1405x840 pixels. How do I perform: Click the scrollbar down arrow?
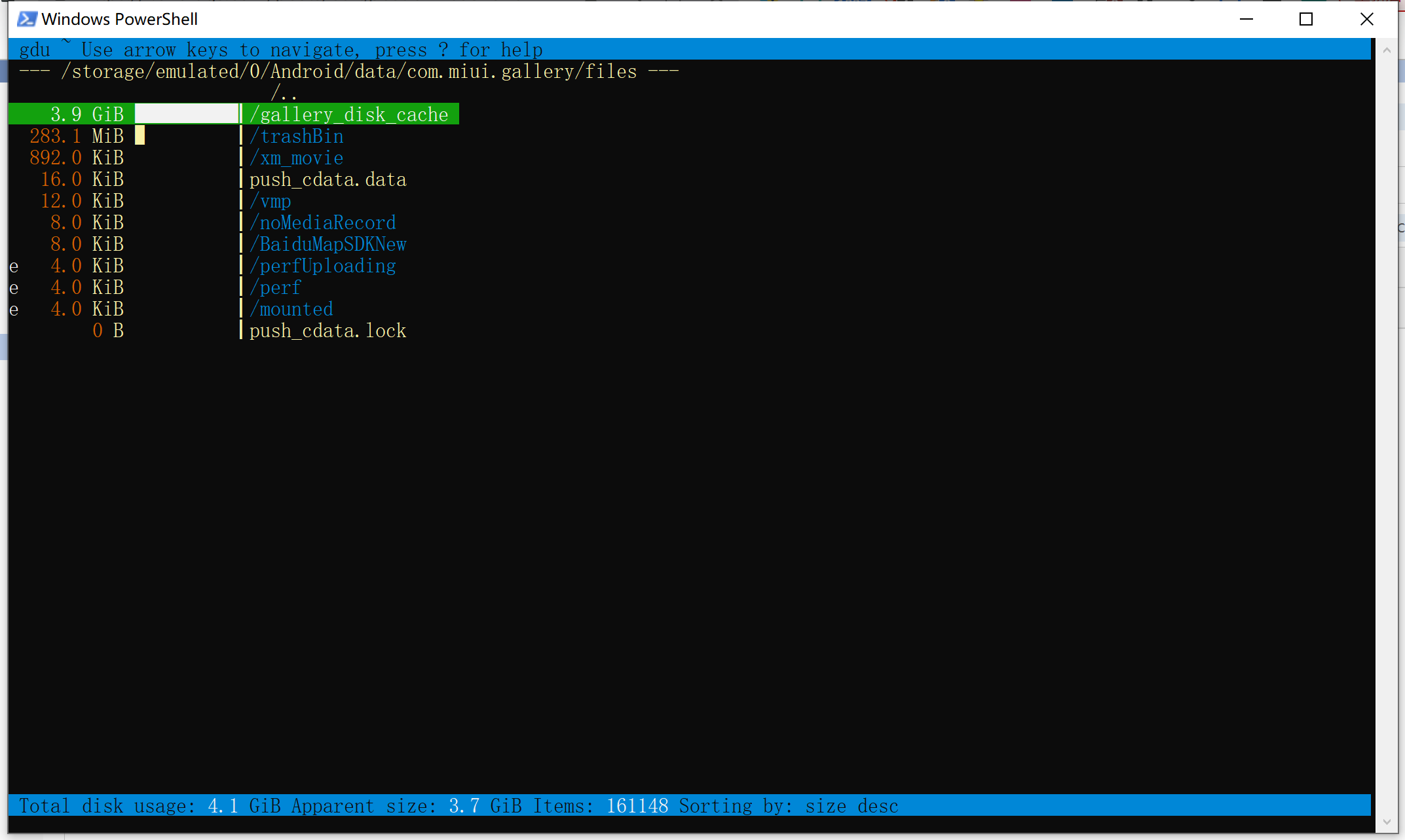(x=1387, y=822)
